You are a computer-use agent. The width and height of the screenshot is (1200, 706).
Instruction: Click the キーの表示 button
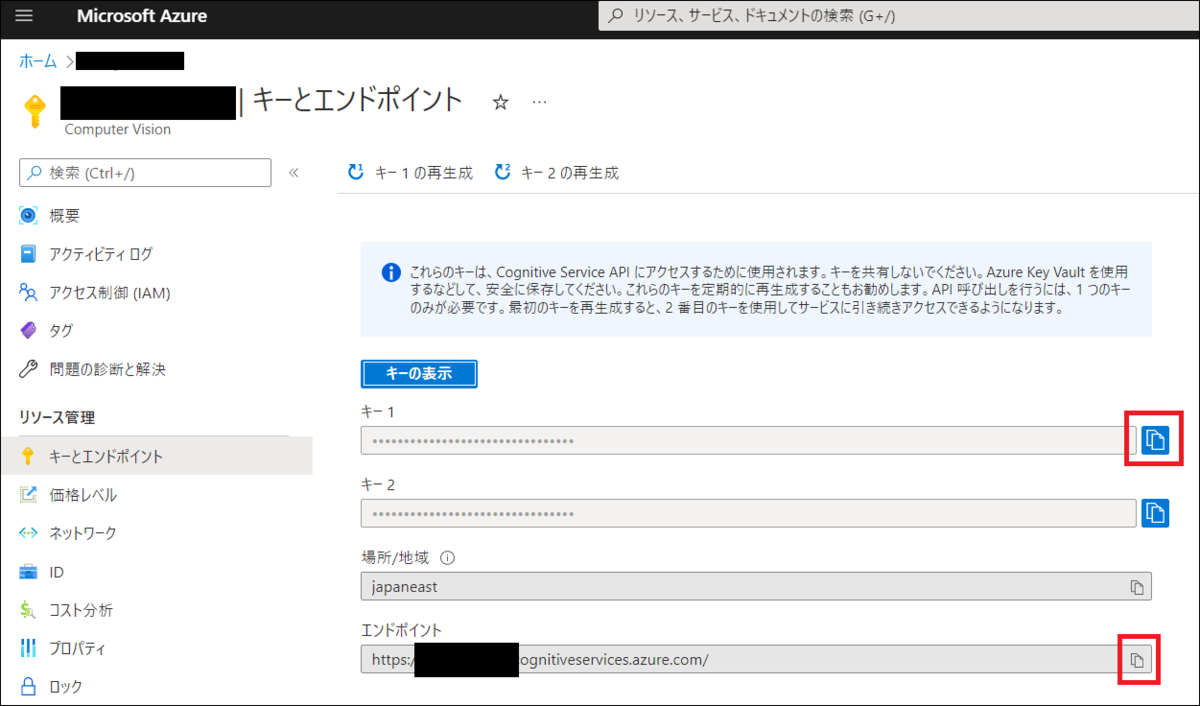[x=419, y=373]
